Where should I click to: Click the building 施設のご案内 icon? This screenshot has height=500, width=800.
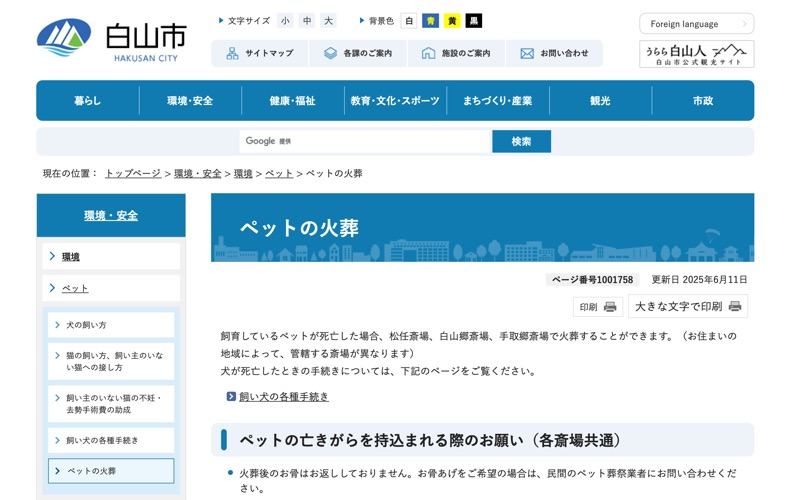428,53
